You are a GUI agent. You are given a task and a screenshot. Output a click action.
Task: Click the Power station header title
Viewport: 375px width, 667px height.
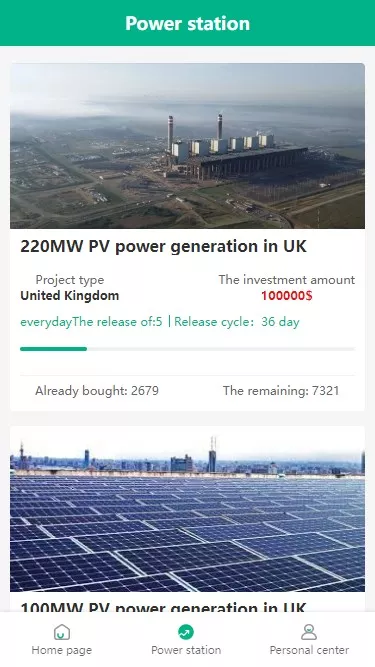(x=188, y=23)
